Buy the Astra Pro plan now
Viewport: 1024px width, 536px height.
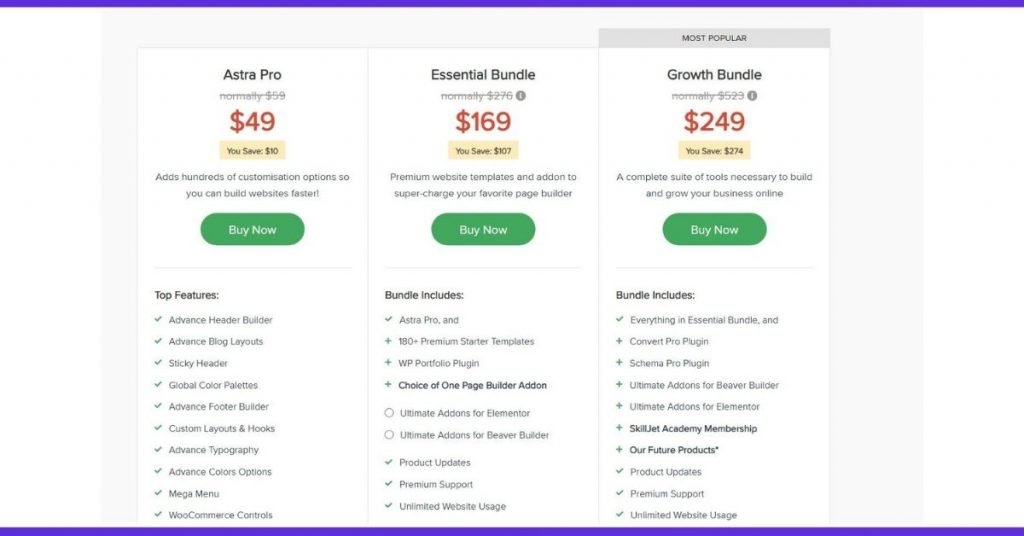point(252,229)
